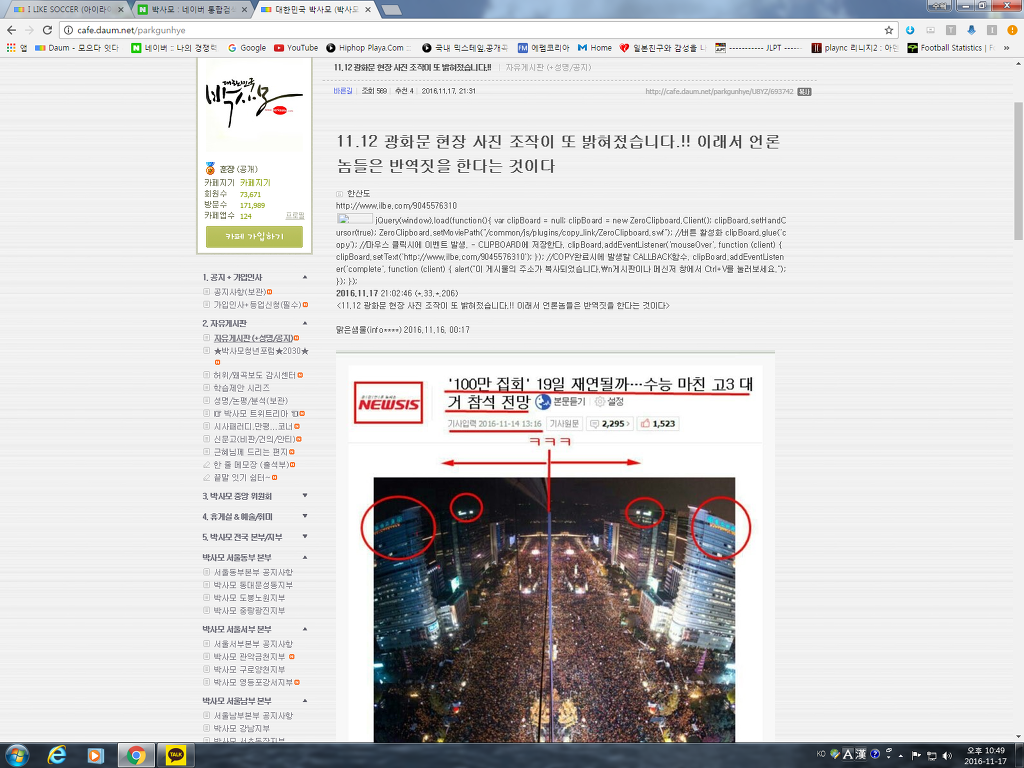Open the Google bookmark

tap(247, 48)
